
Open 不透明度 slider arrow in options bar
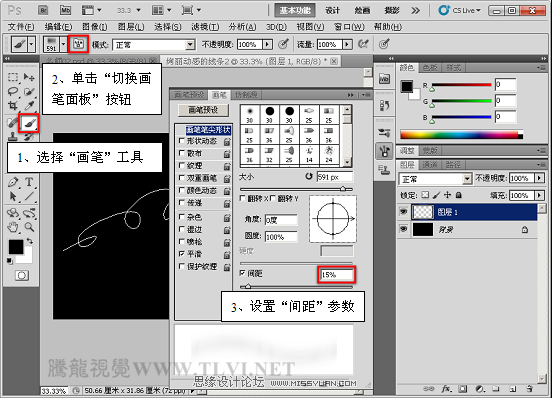click(268, 44)
